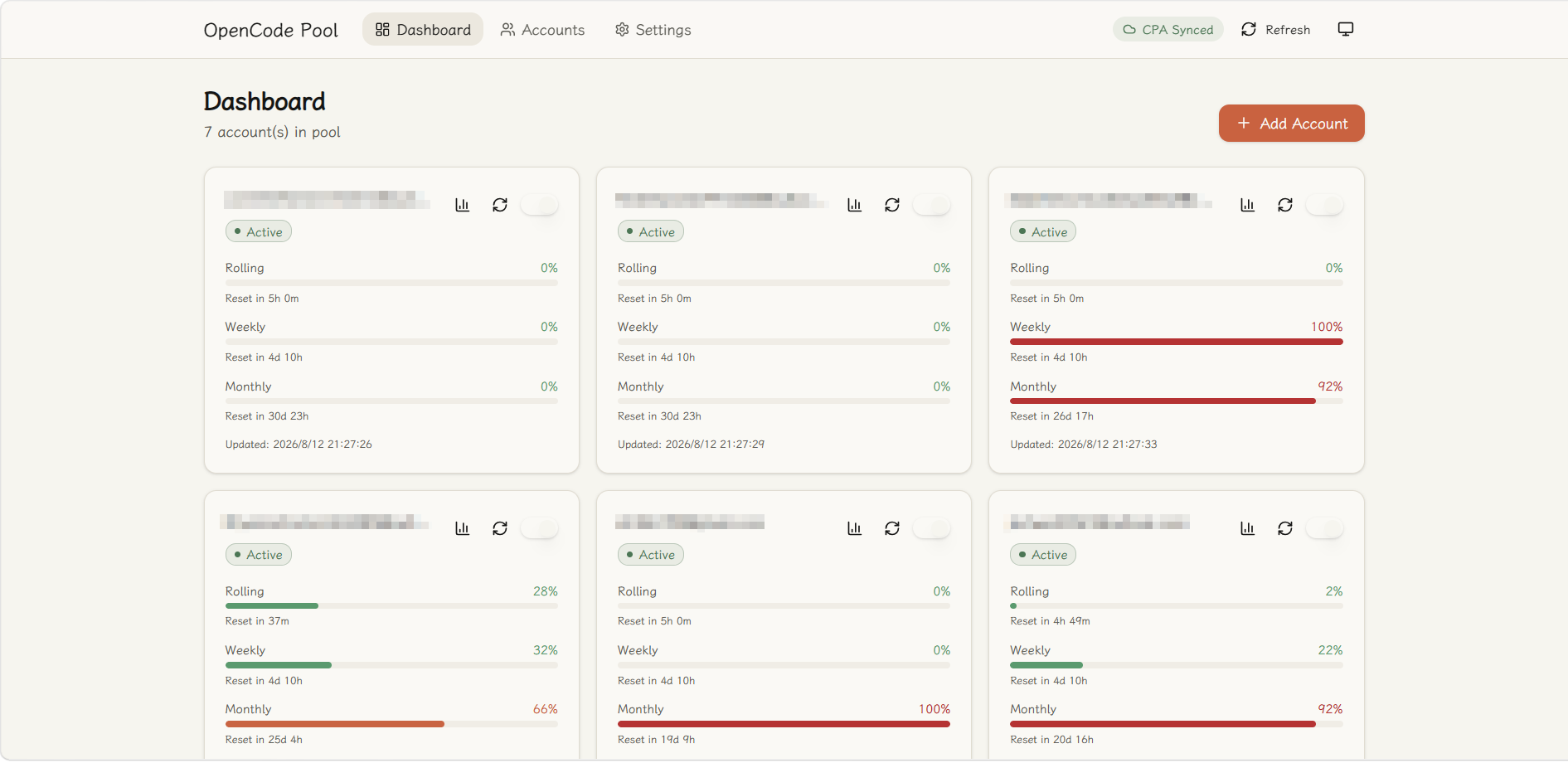This screenshot has height=763, width=1568.
Task: Open the Settings tab
Action: point(653,30)
